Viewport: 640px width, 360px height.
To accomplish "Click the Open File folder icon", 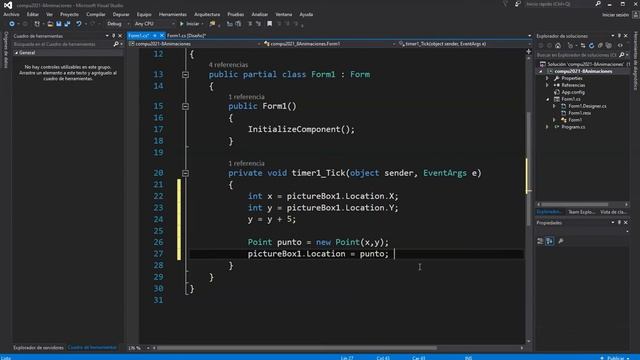I will click(x=50, y=24).
